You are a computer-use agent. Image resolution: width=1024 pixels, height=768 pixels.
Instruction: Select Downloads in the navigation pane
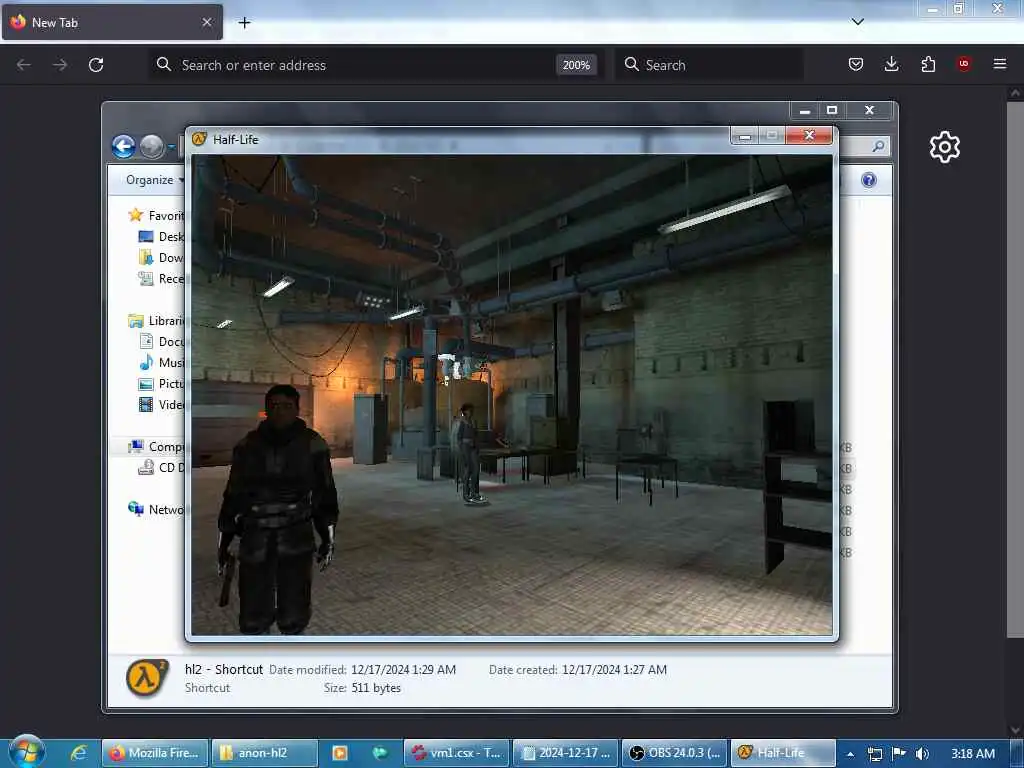[x=163, y=257]
